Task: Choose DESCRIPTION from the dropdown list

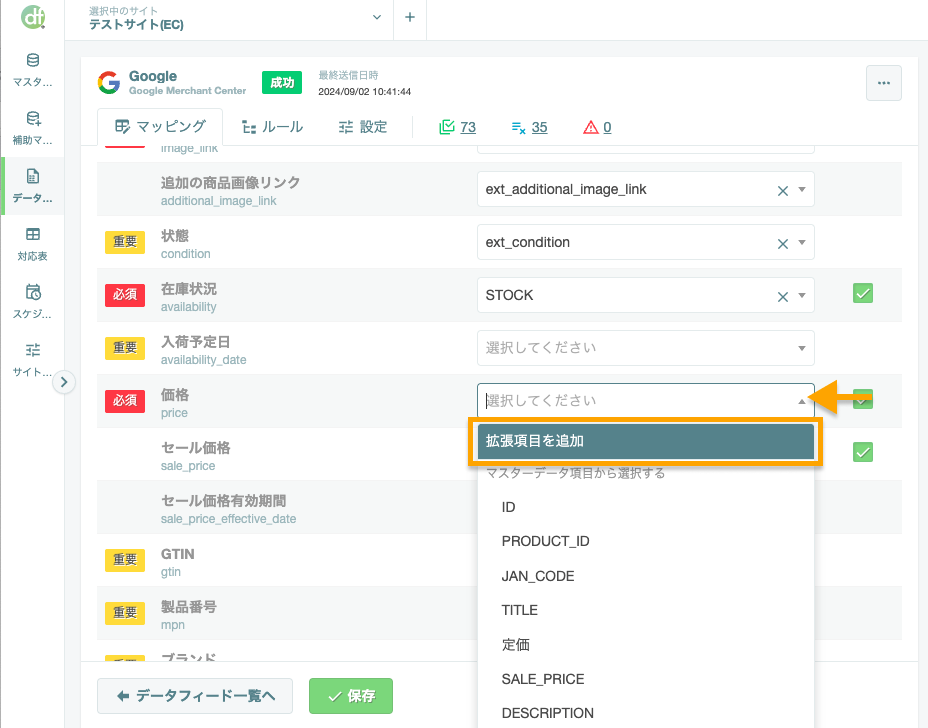Action: pyautogui.click(x=646, y=713)
